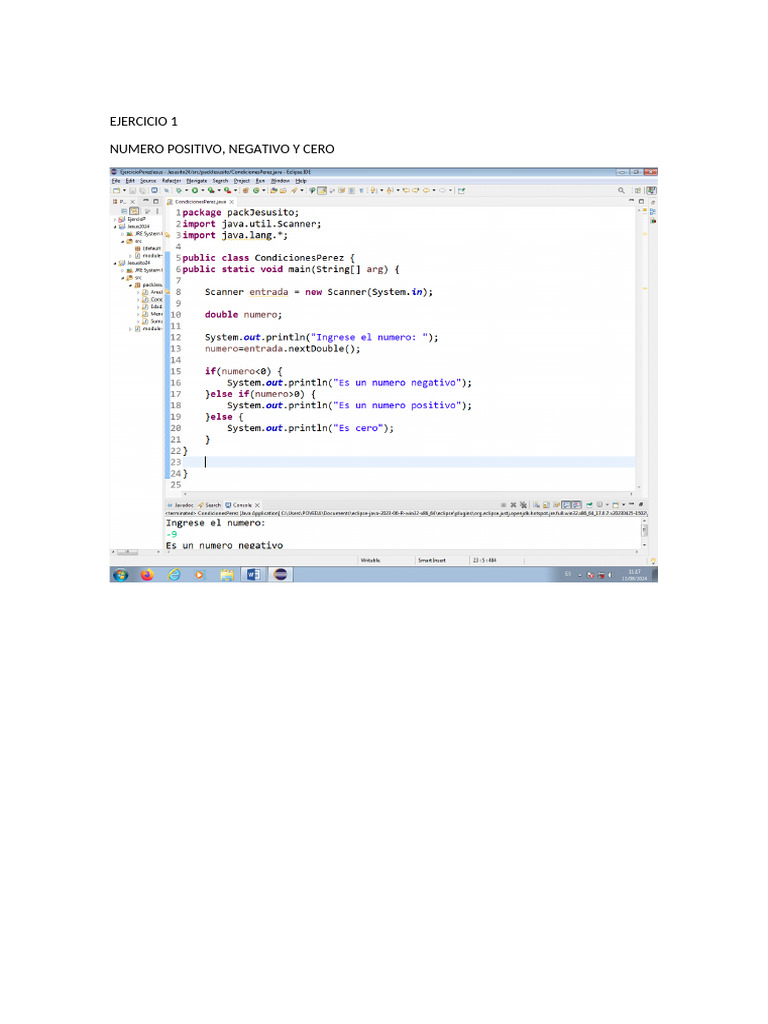The width and height of the screenshot is (768, 1024).
Task: Open the New dropdown arrow in toolbar
Action: tap(124, 191)
